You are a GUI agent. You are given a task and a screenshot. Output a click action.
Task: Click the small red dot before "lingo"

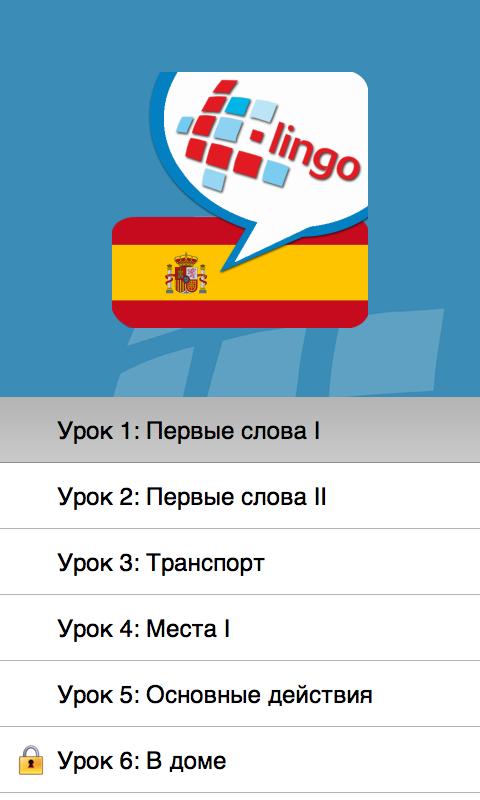(258, 136)
